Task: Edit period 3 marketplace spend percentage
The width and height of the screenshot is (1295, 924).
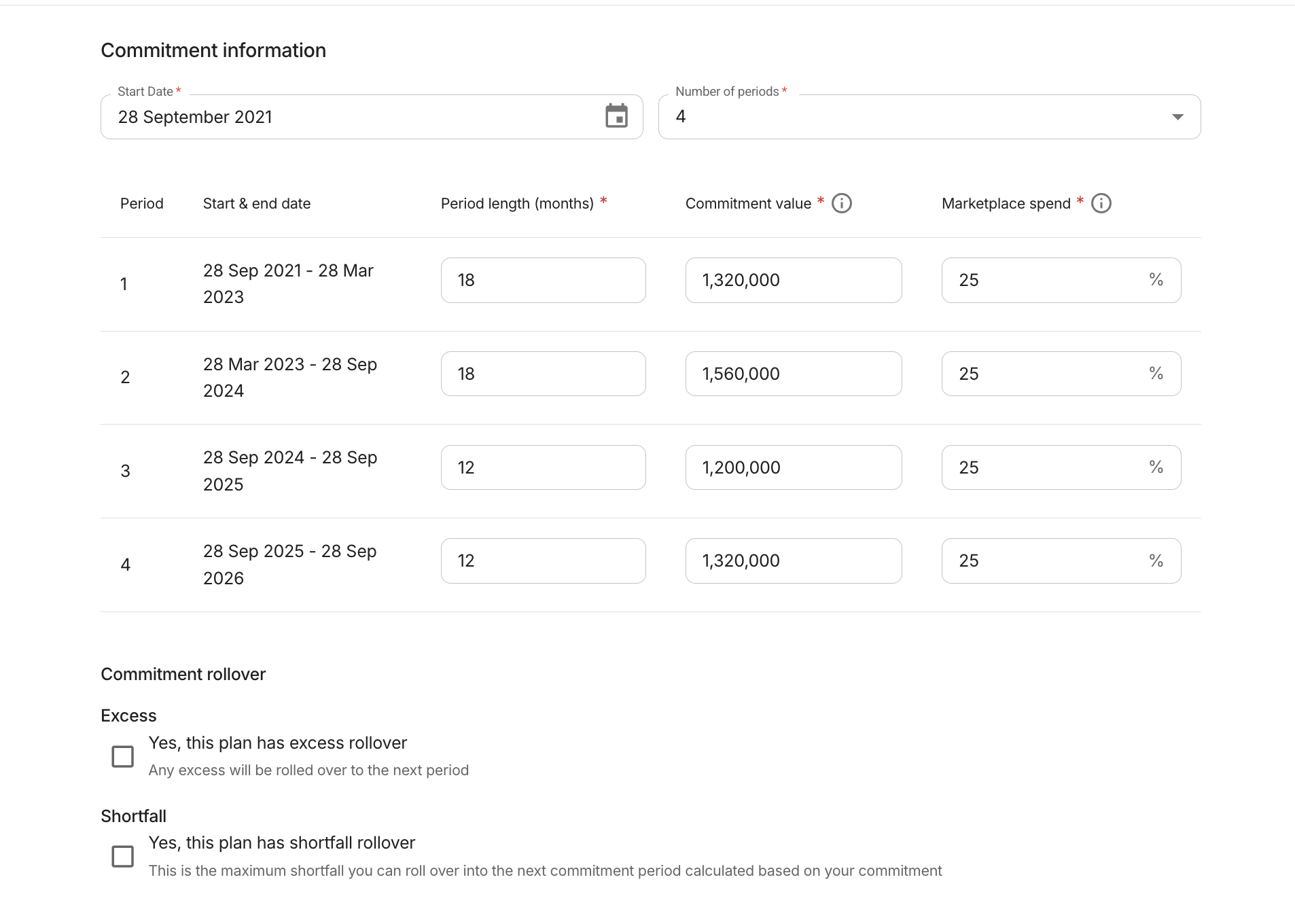Action: pyautogui.click(x=1061, y=467)
